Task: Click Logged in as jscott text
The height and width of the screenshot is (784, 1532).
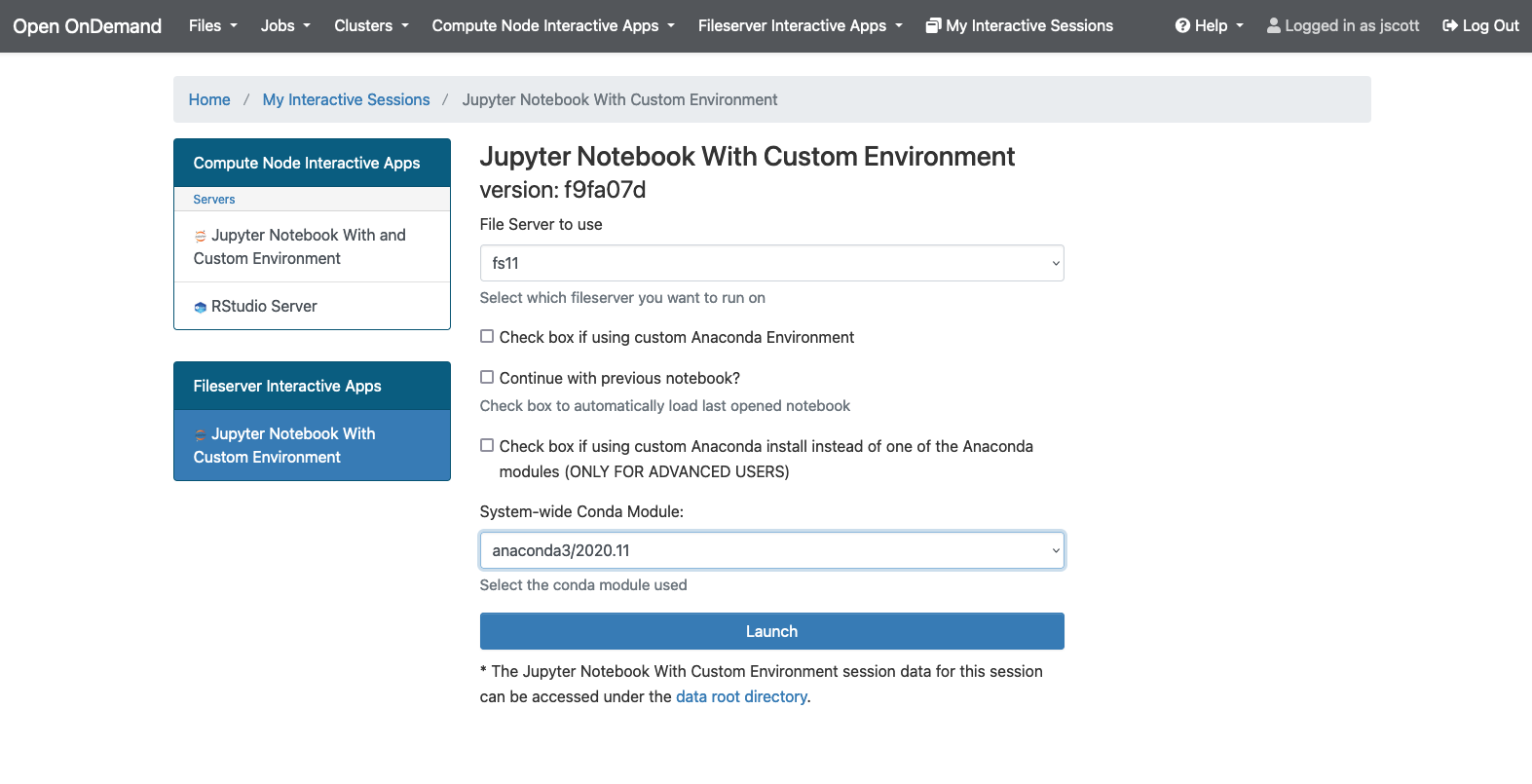Action: pos(1352,25)
